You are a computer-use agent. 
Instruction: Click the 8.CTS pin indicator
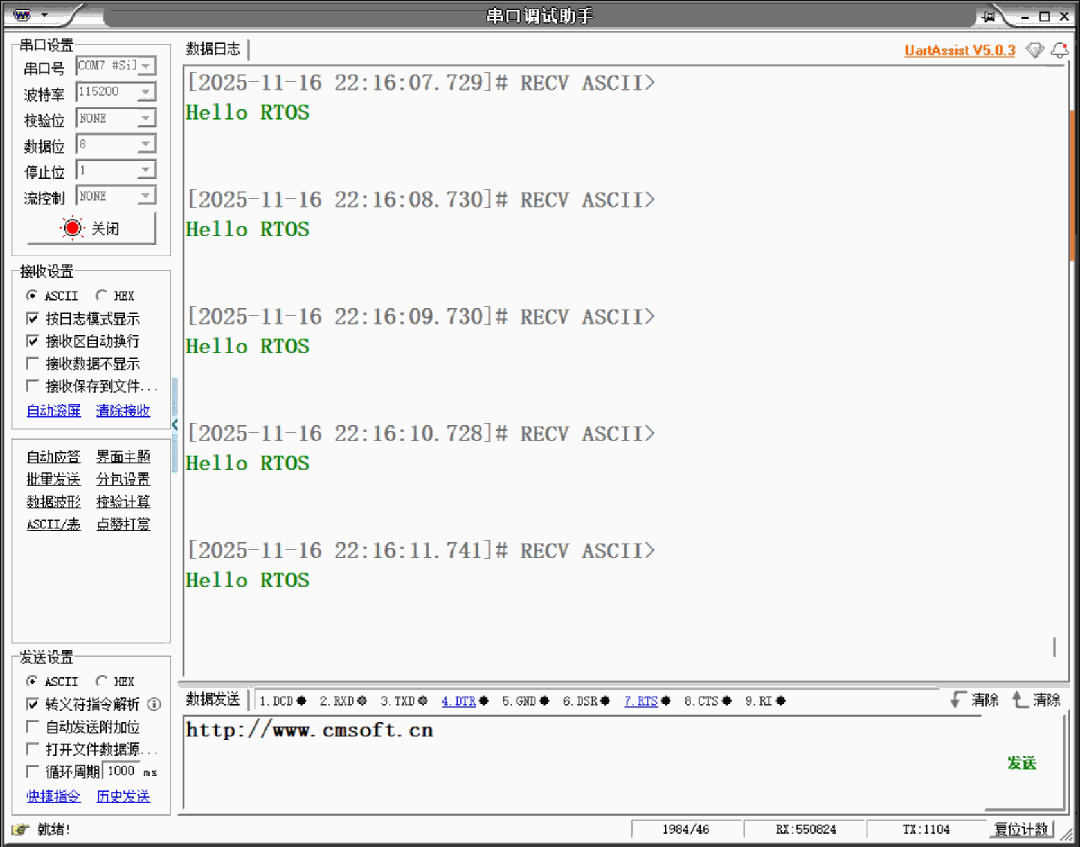coord(708,701)
